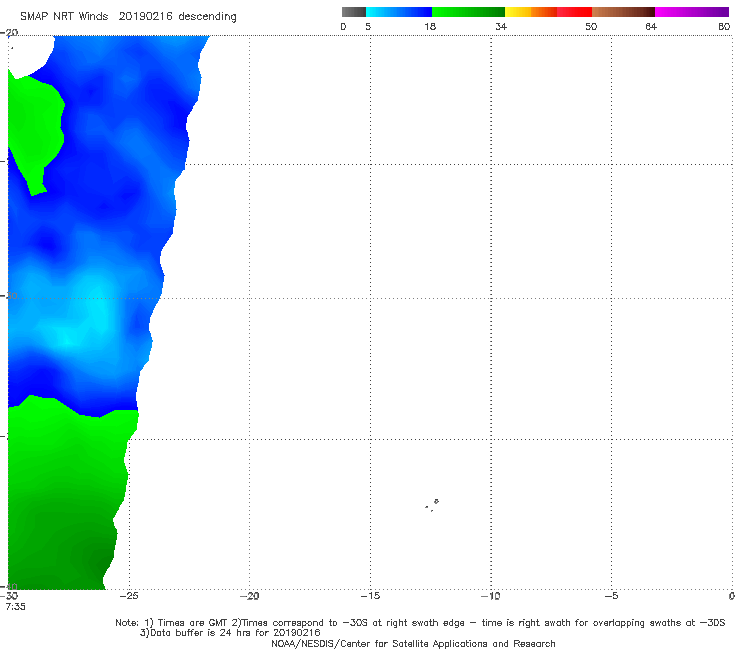Click the color bar end label '80'

tap(724, 27)
